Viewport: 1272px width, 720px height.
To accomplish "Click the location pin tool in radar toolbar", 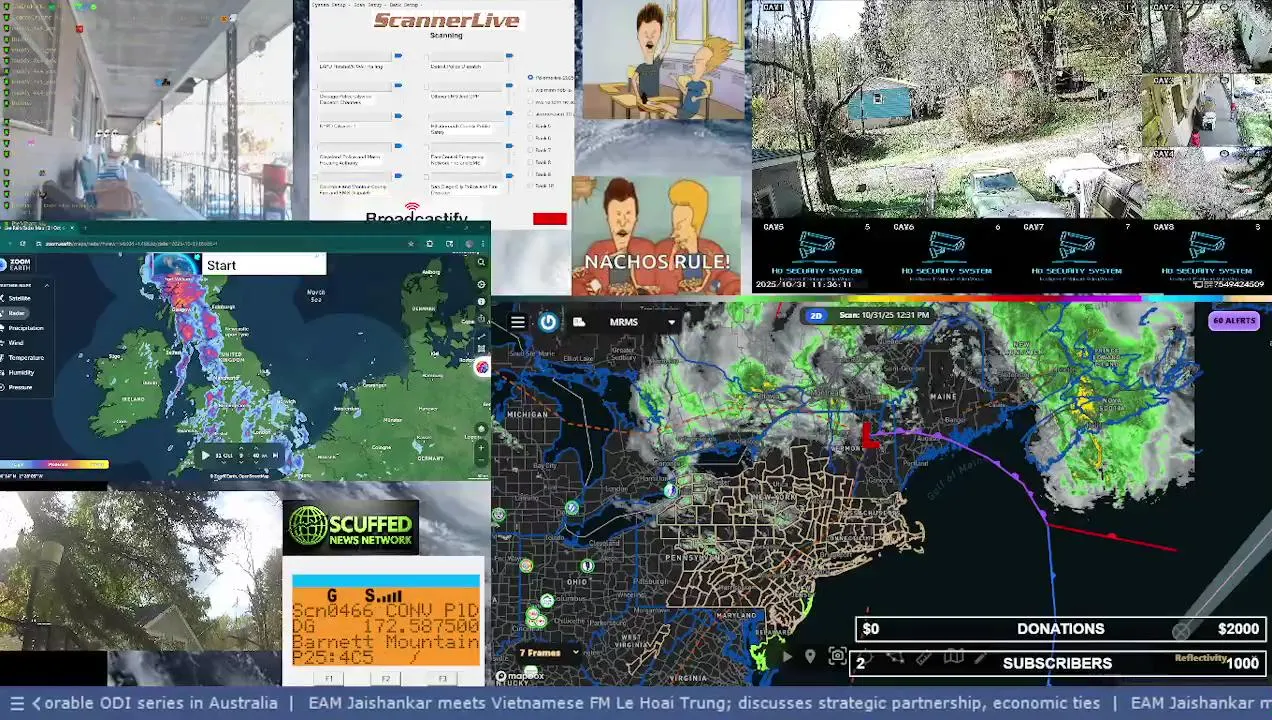I will 810,656.
